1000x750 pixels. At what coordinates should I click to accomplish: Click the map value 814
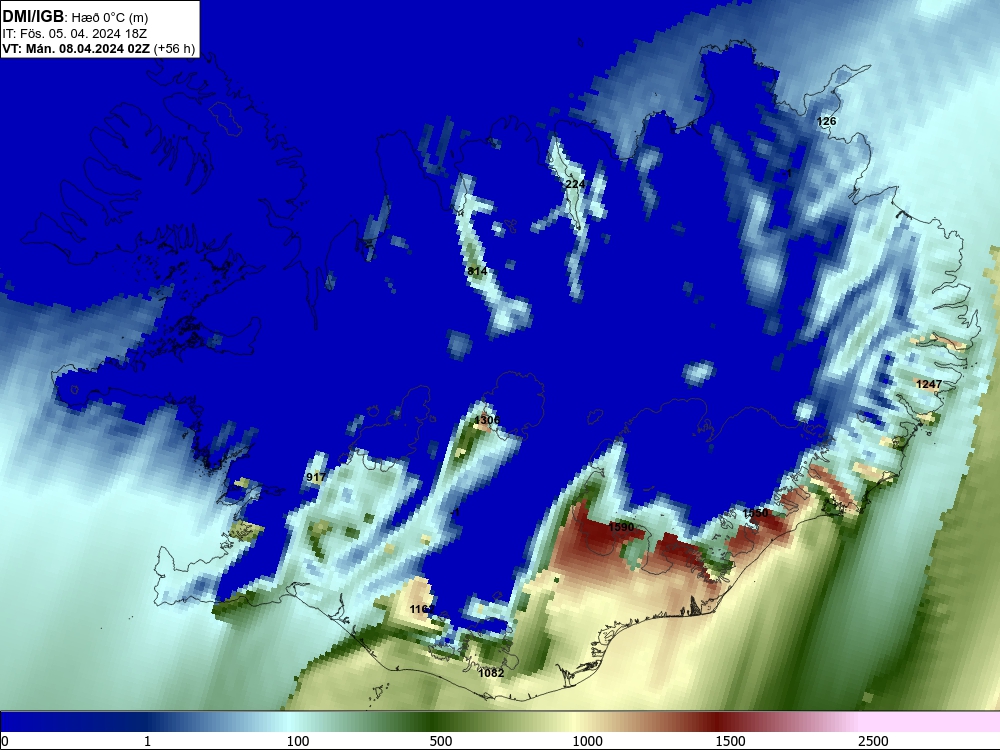pyautogui.click(x=477, y=271)
